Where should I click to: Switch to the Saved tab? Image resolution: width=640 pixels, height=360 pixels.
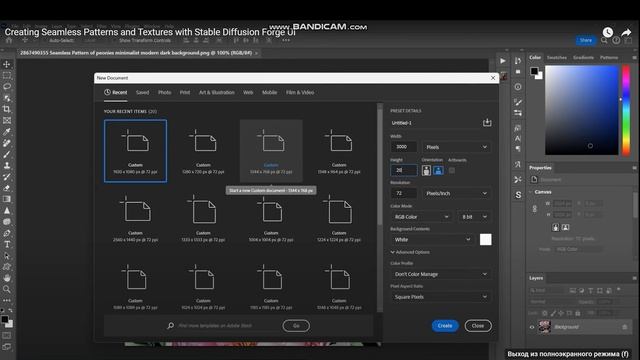click(x=142, y=93)
